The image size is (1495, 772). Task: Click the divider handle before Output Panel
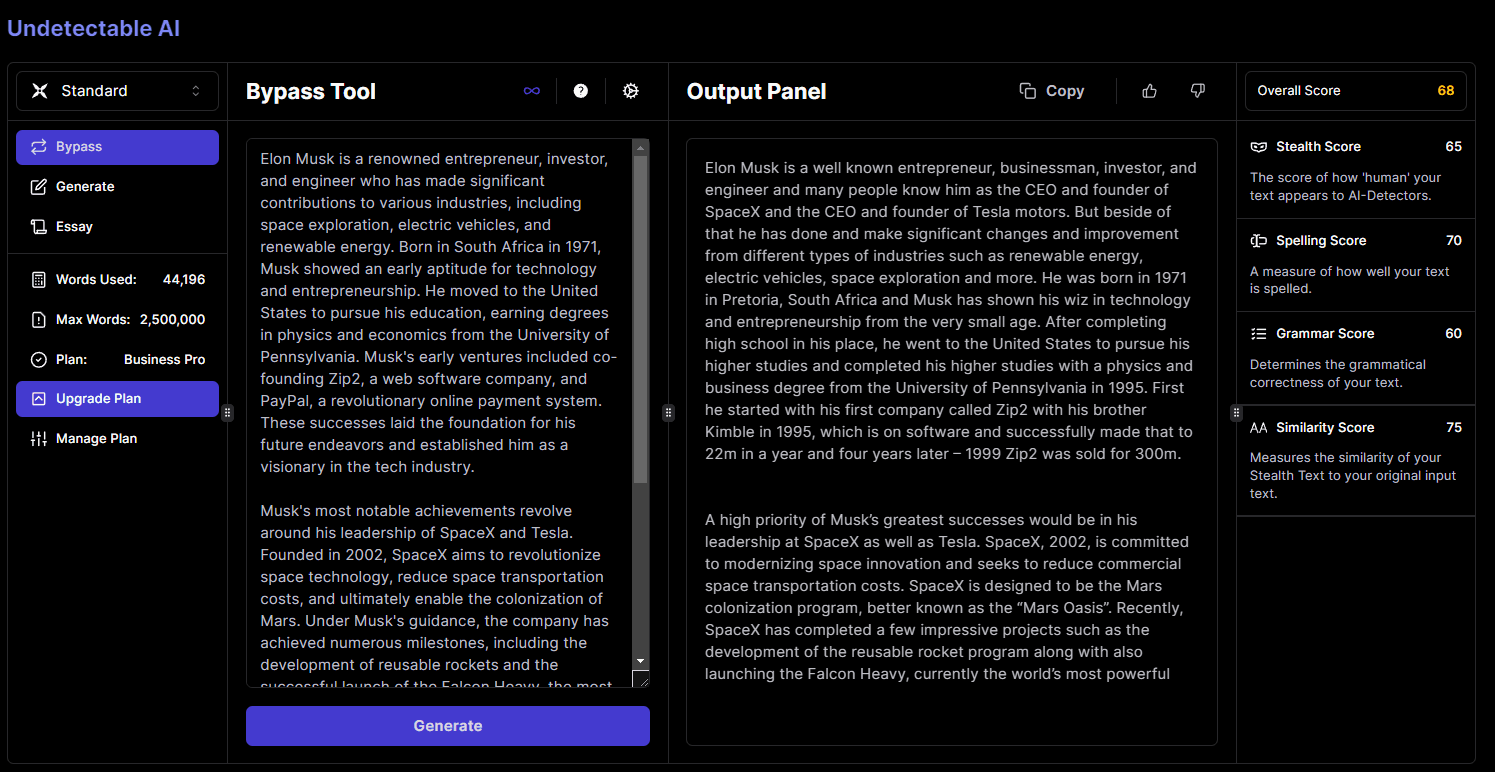[668, 412]
